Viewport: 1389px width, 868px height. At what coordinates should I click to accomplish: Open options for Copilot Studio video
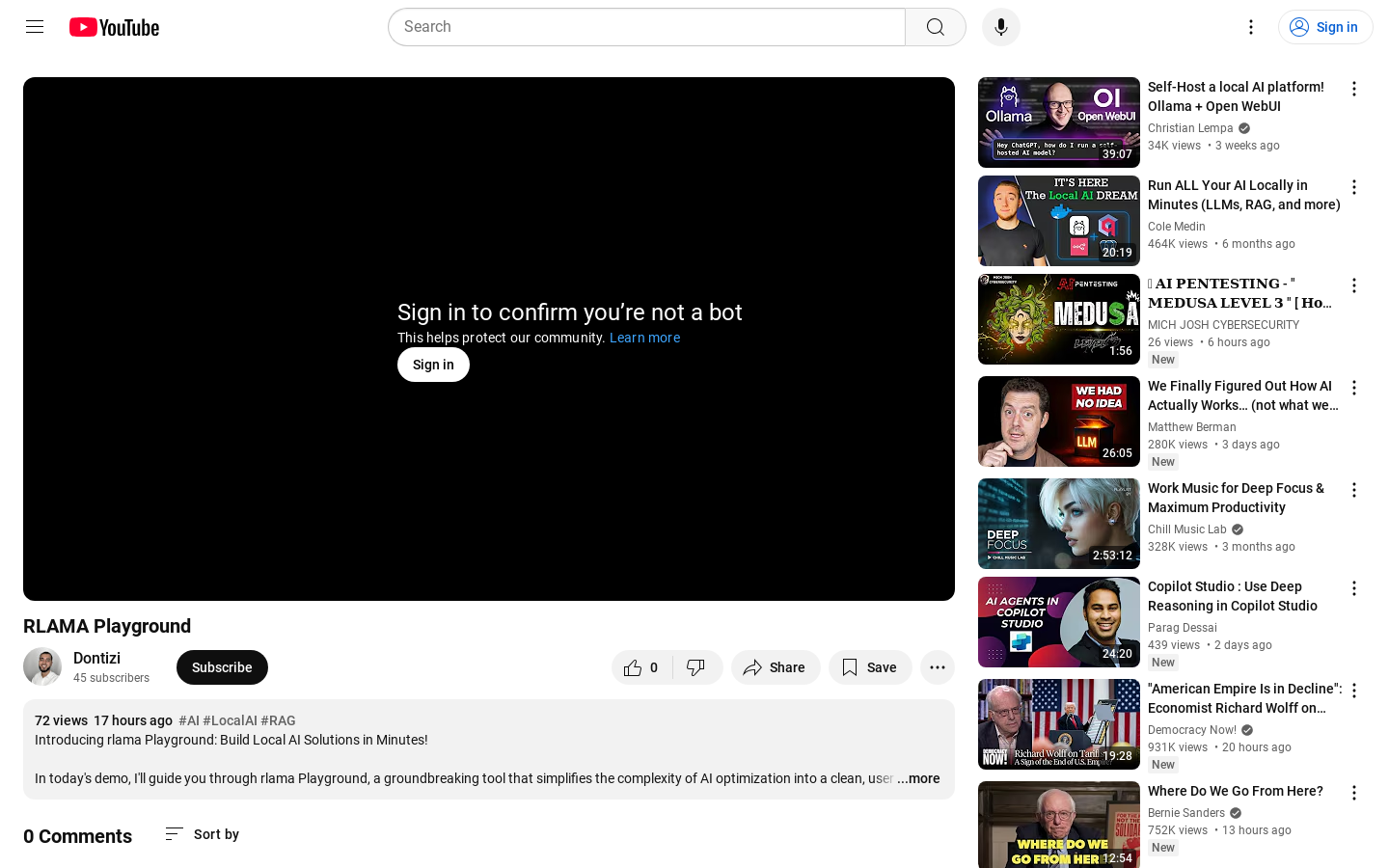(x=1354, y=588)
